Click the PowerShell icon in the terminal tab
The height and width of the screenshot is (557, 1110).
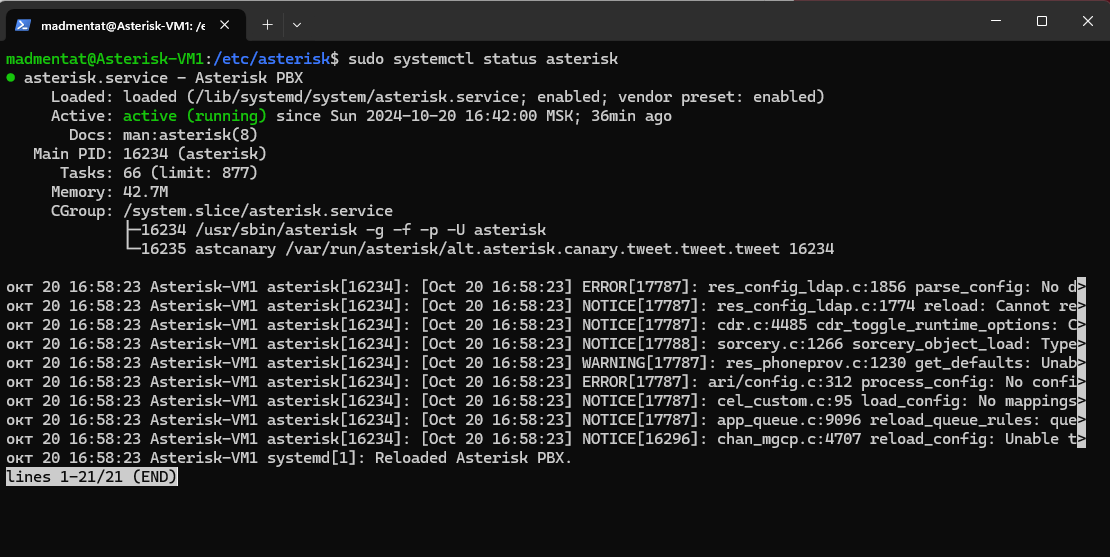tap(23, 25)
